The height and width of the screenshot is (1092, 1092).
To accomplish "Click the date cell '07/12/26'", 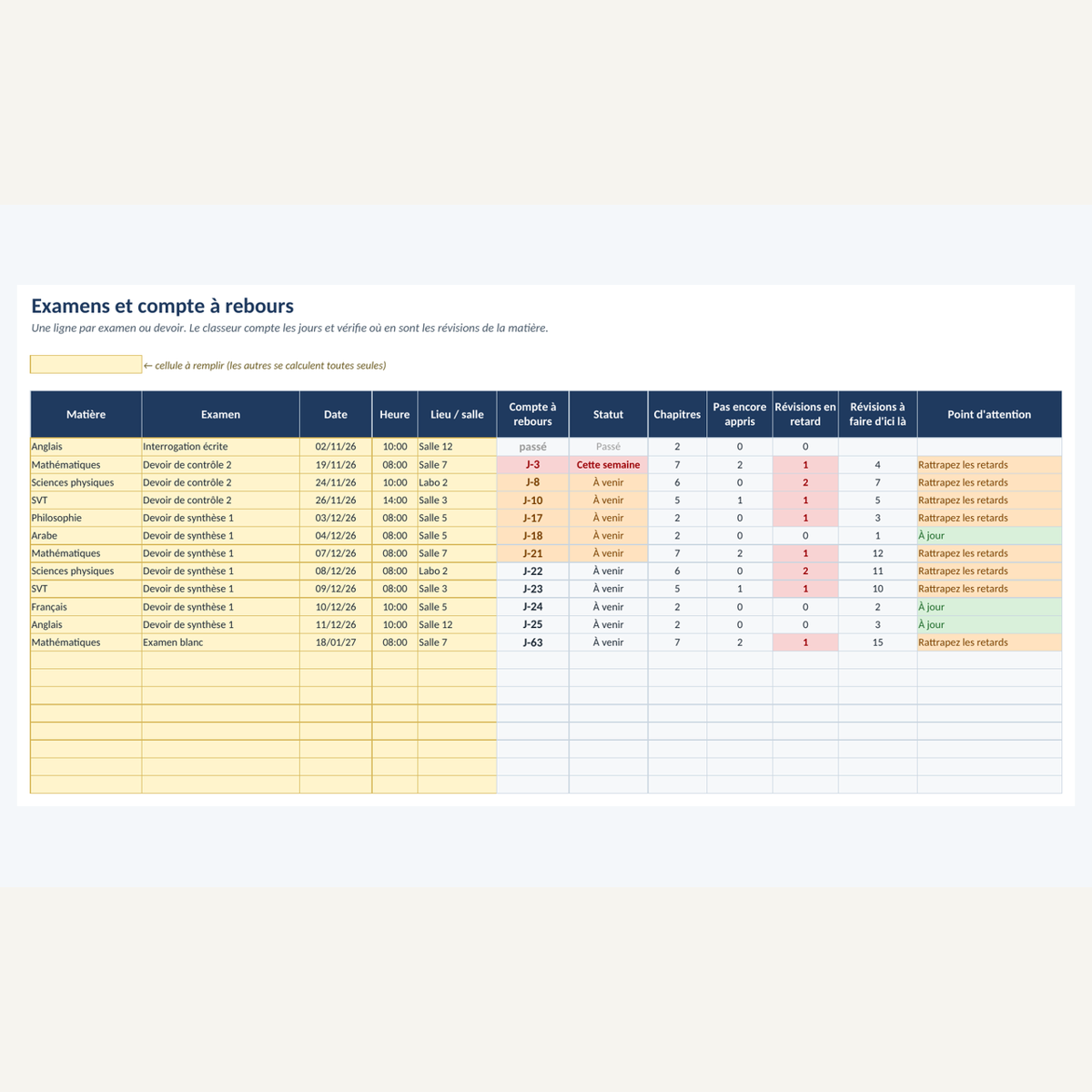I will [336, 553].
